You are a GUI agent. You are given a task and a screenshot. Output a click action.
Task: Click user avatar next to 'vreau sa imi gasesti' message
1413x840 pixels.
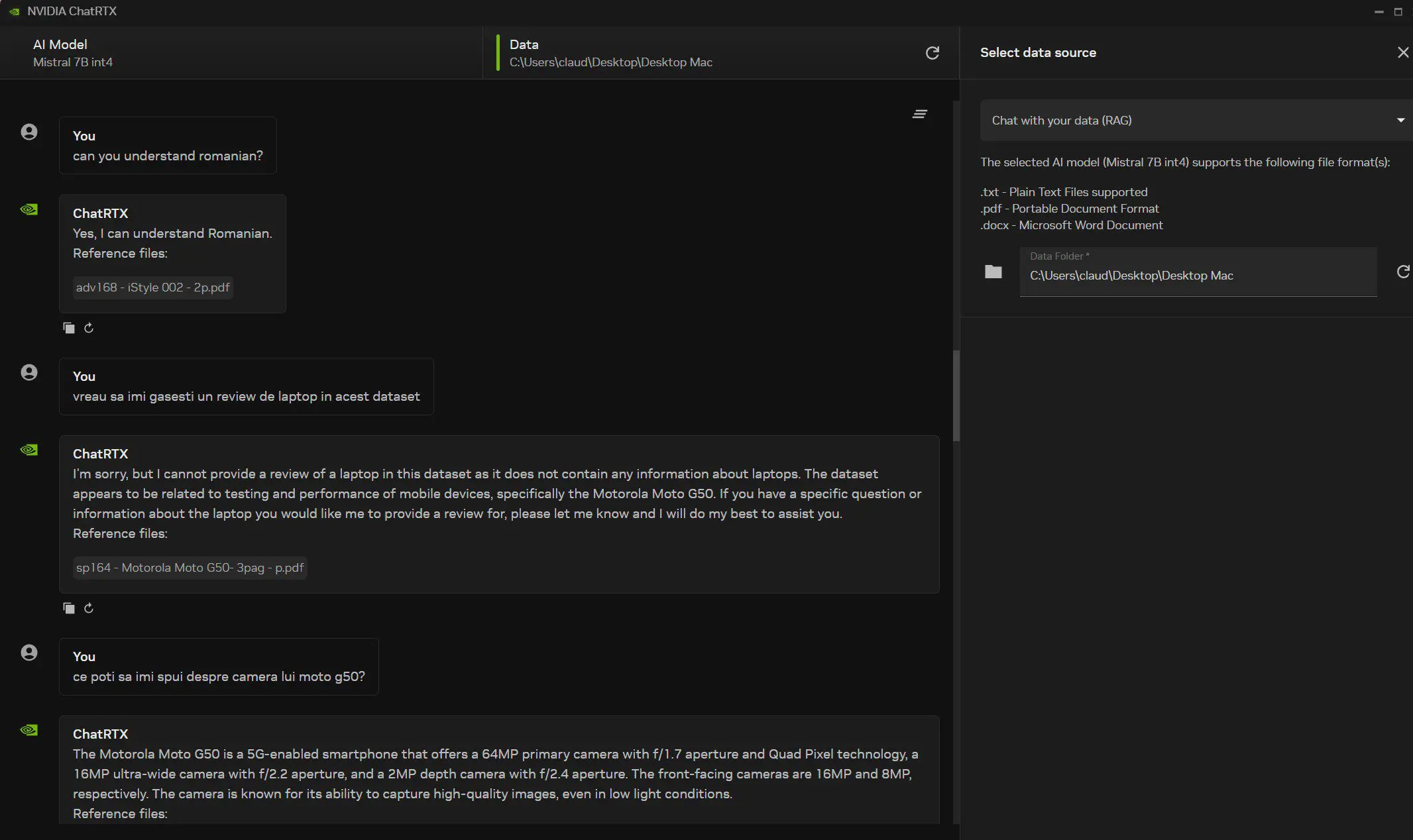click(29, 372)
